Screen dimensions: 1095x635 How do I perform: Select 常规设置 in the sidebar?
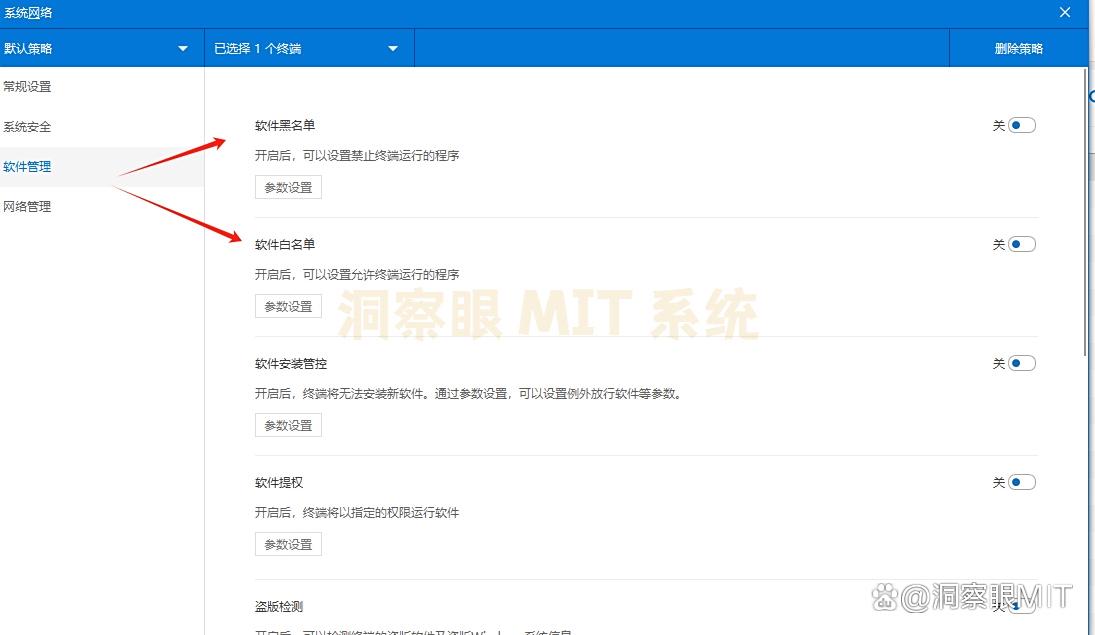click(102, 87)
